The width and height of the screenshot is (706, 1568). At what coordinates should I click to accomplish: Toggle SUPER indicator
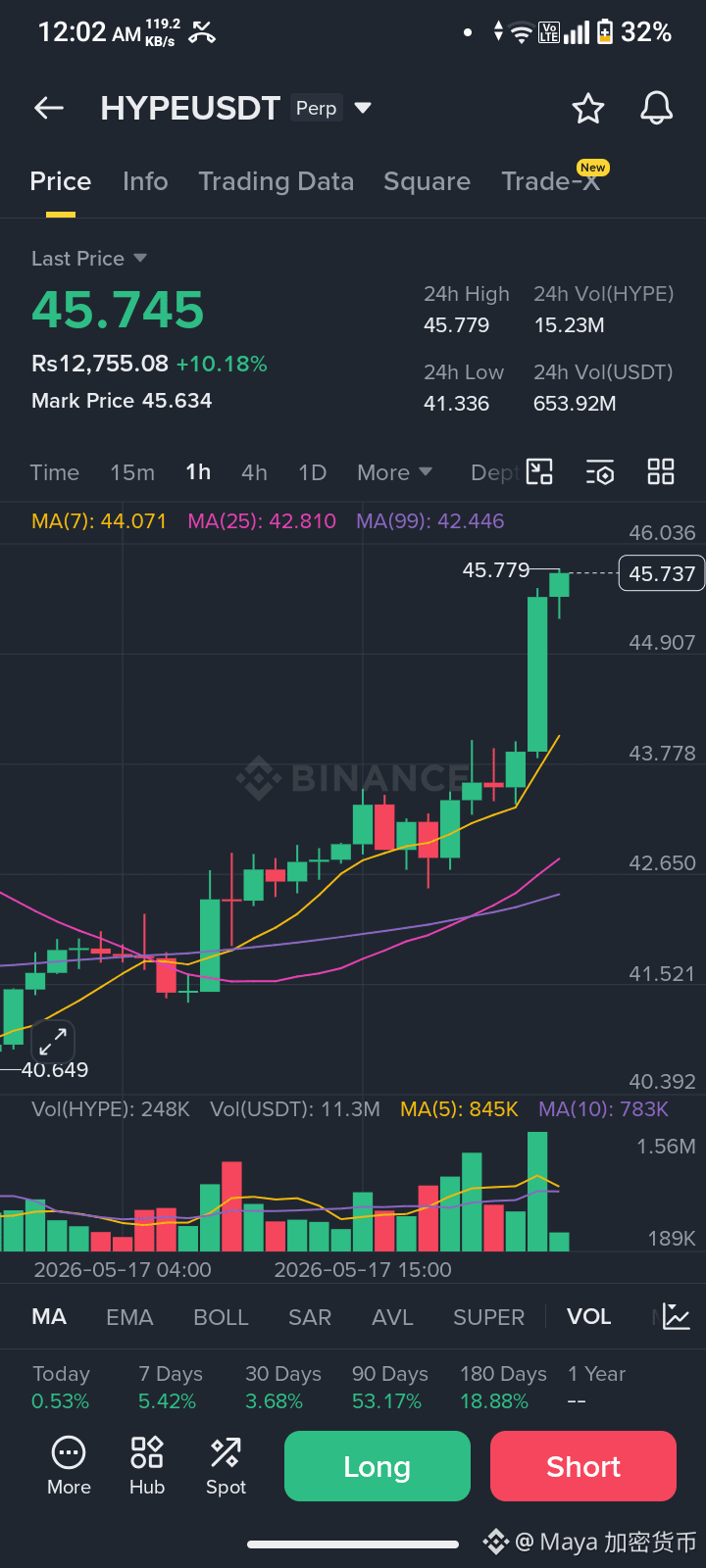[x=488, y=1316]
